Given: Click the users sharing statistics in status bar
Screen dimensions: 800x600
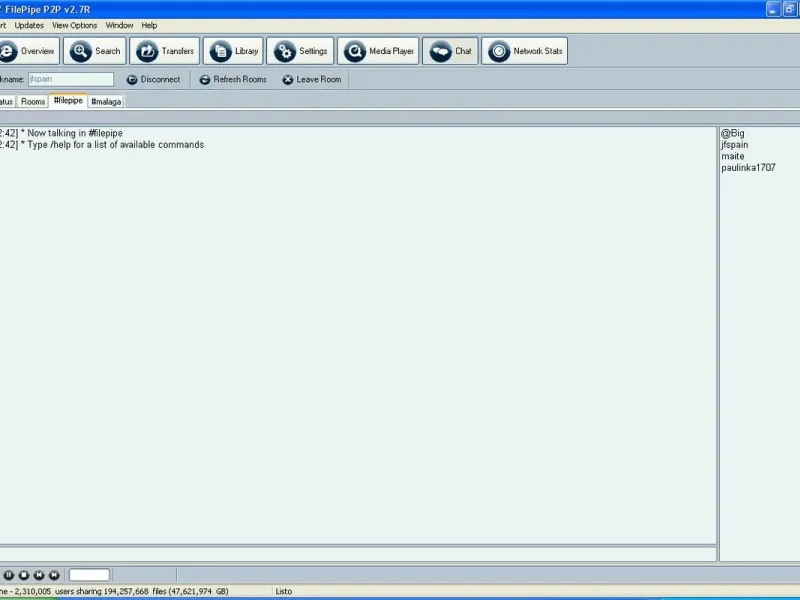Looking at the screenshot, I should (x=114, y=591).
